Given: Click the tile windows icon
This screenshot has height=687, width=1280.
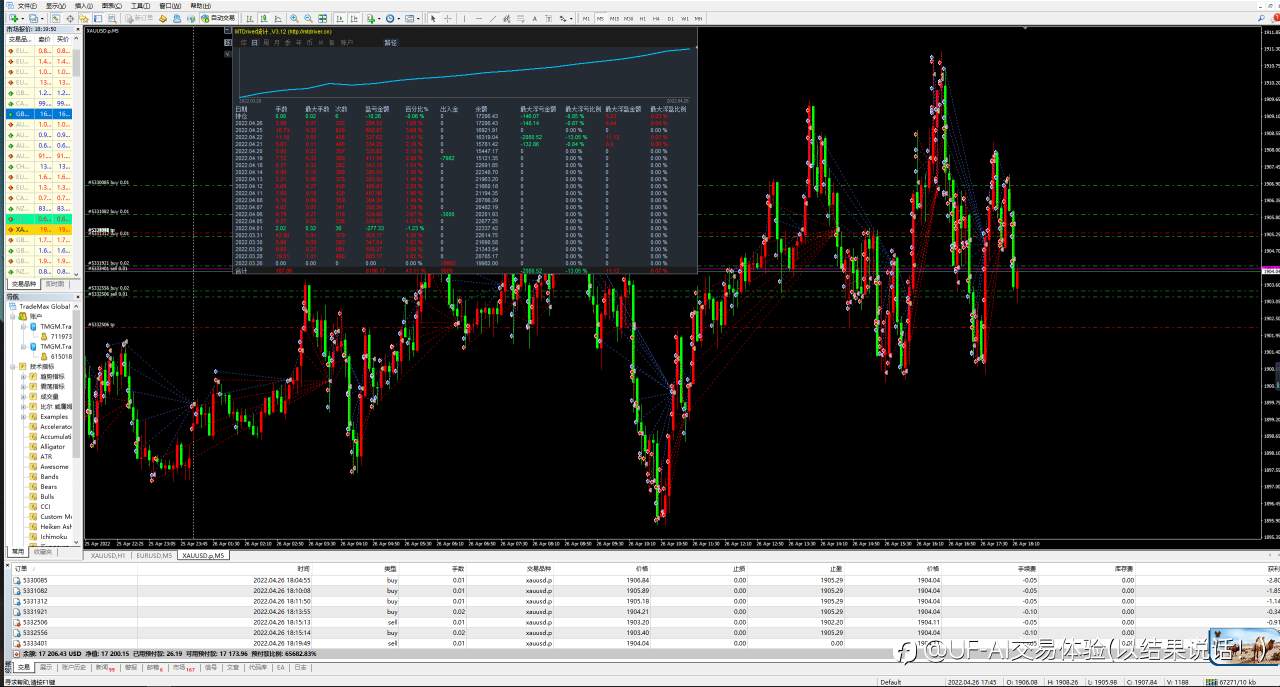Looking at the screenshot, I should (x=322, y=18).
